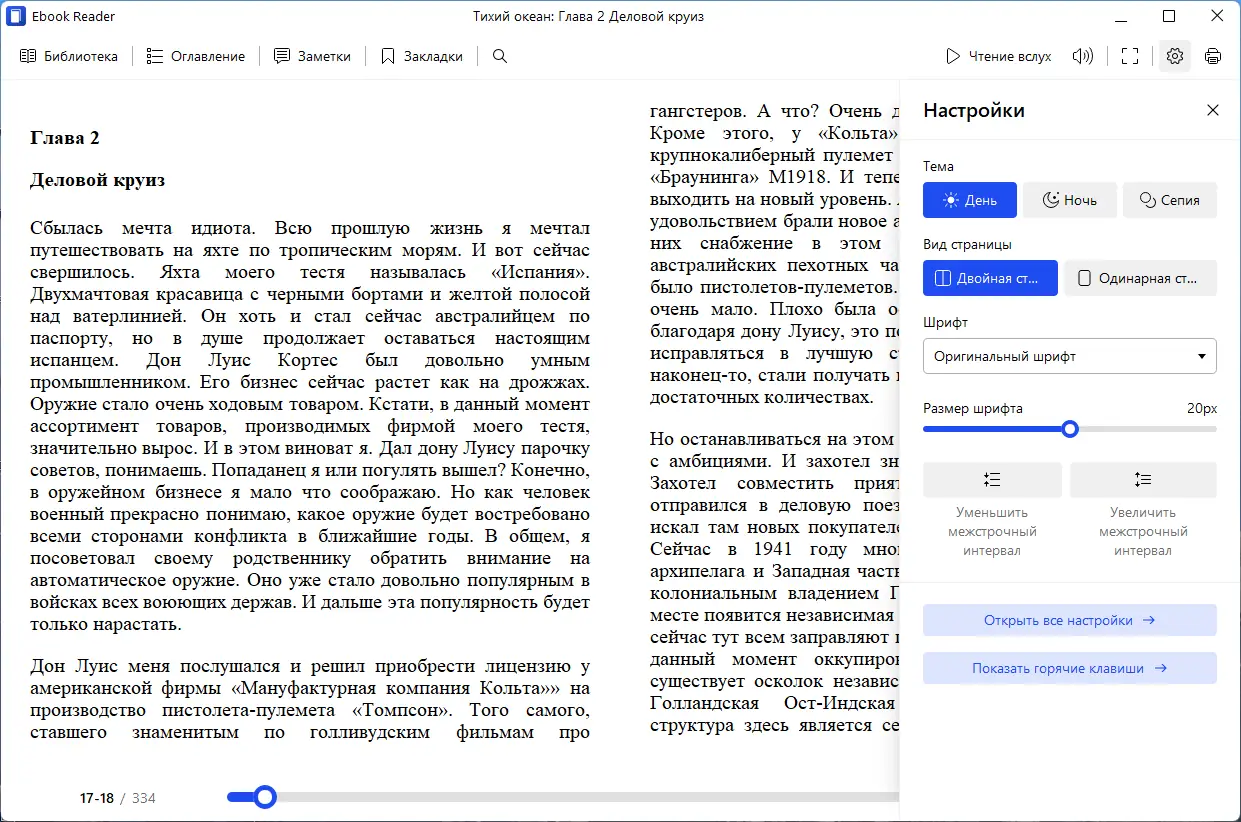The image size is (1241, 822).
Task: Start Чтение вслух playback
Action: 997,56
